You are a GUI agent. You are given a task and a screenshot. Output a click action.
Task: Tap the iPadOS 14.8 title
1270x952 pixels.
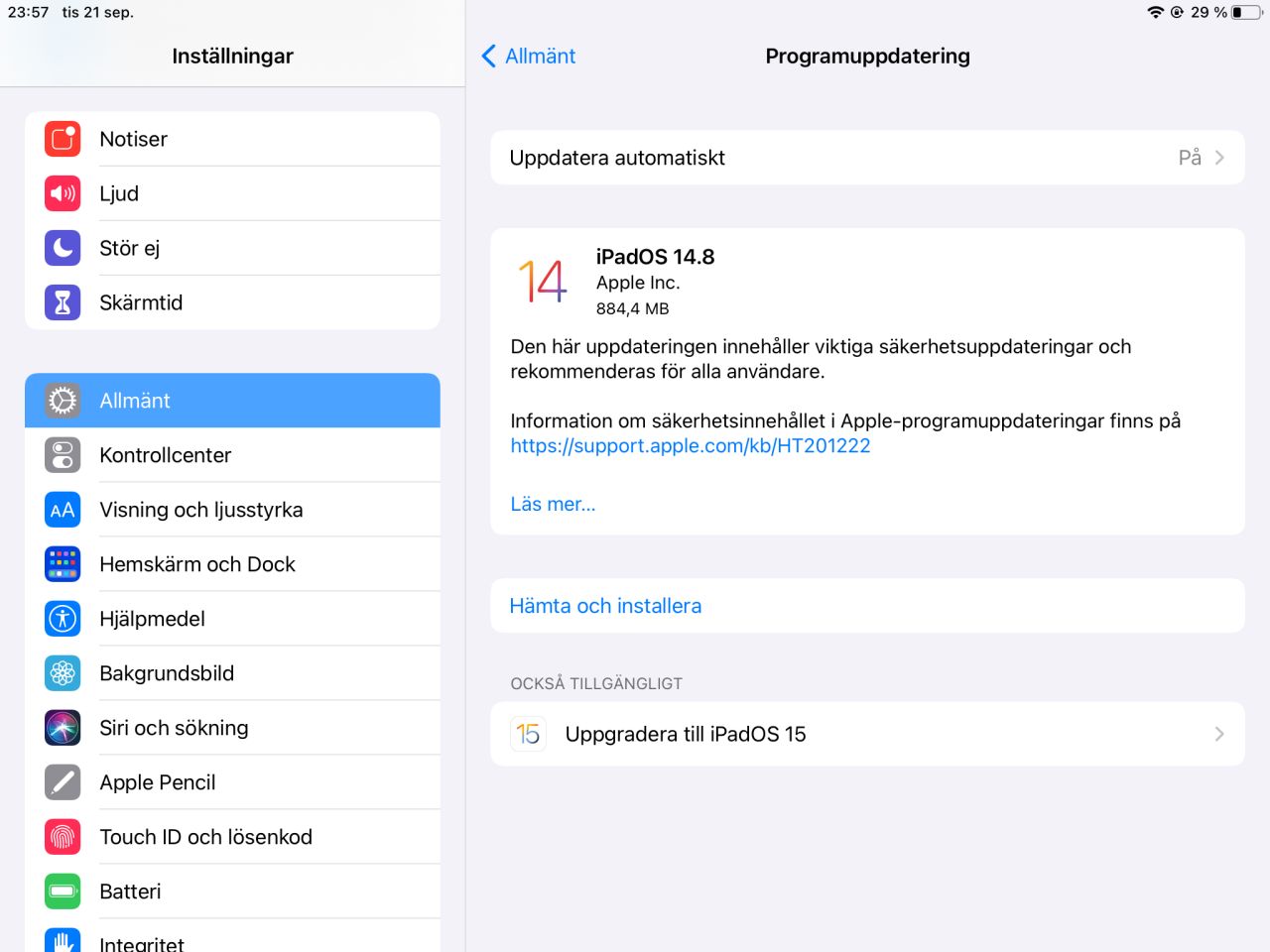(x=655, y=257)
